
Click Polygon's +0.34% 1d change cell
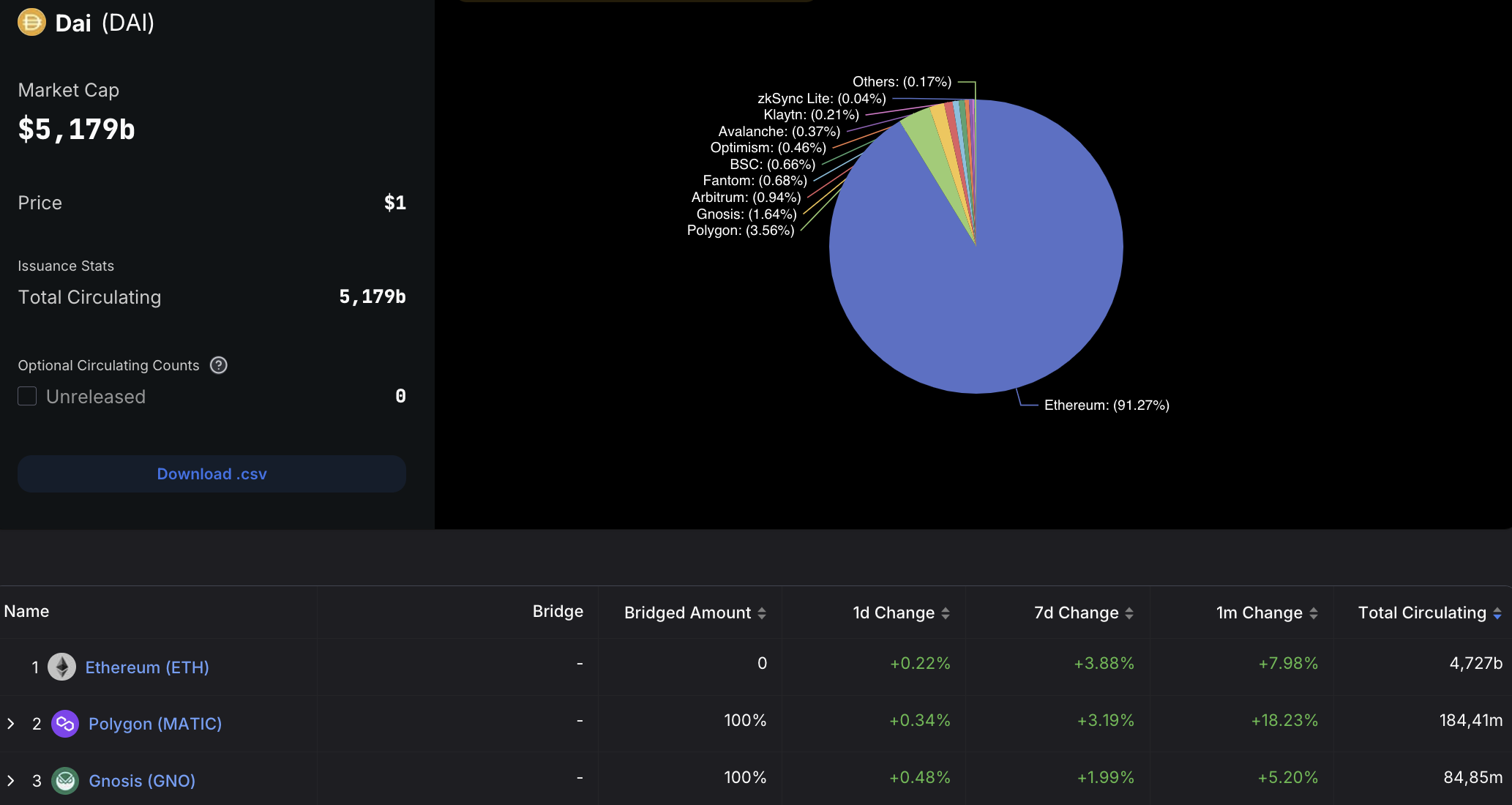click(920, 720)
